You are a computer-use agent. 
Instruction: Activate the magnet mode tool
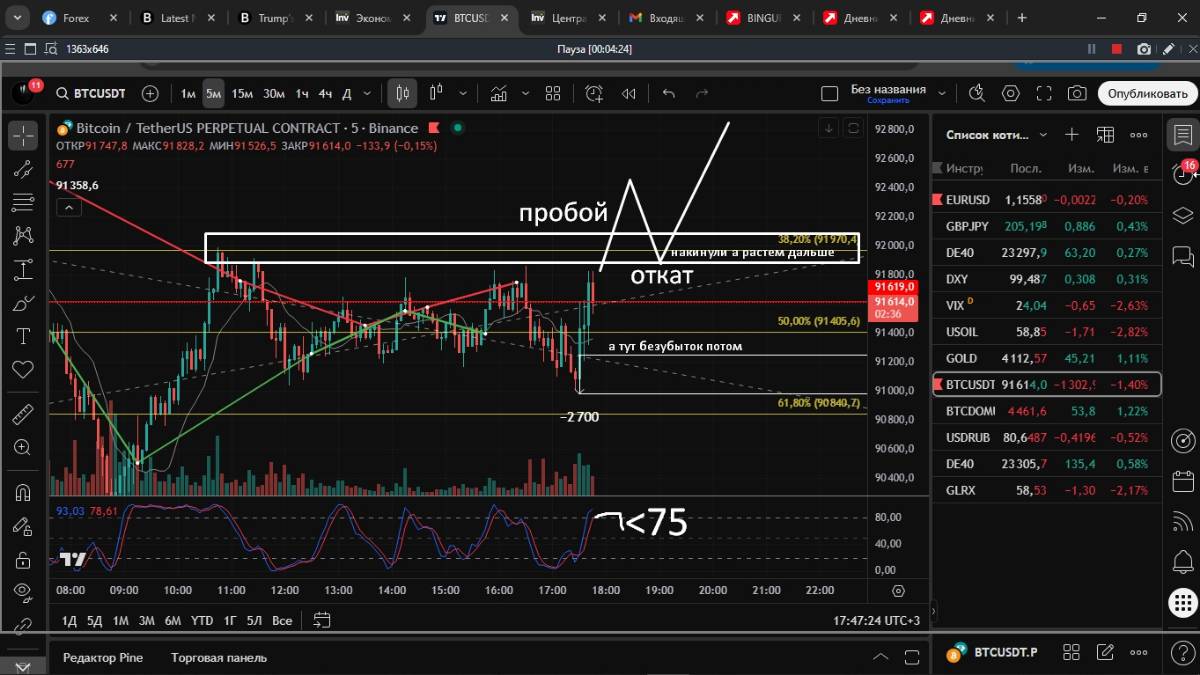click(x=23, y=492)
